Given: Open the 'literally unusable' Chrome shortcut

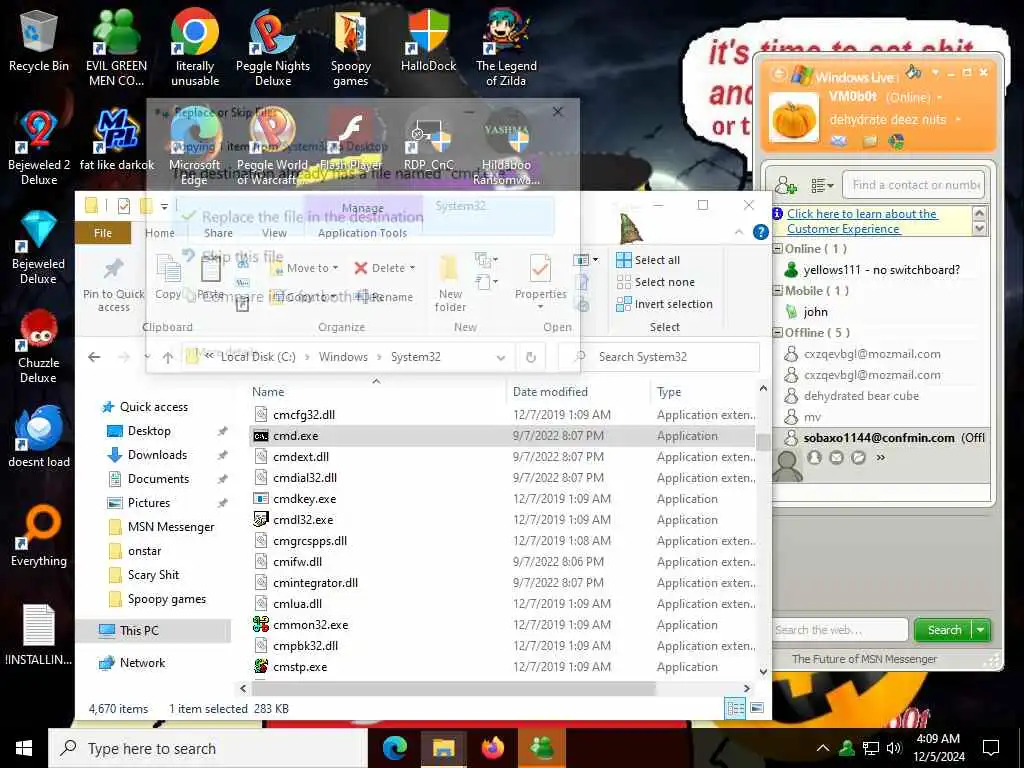Looking at the screenshot, I should click(195, 48).
